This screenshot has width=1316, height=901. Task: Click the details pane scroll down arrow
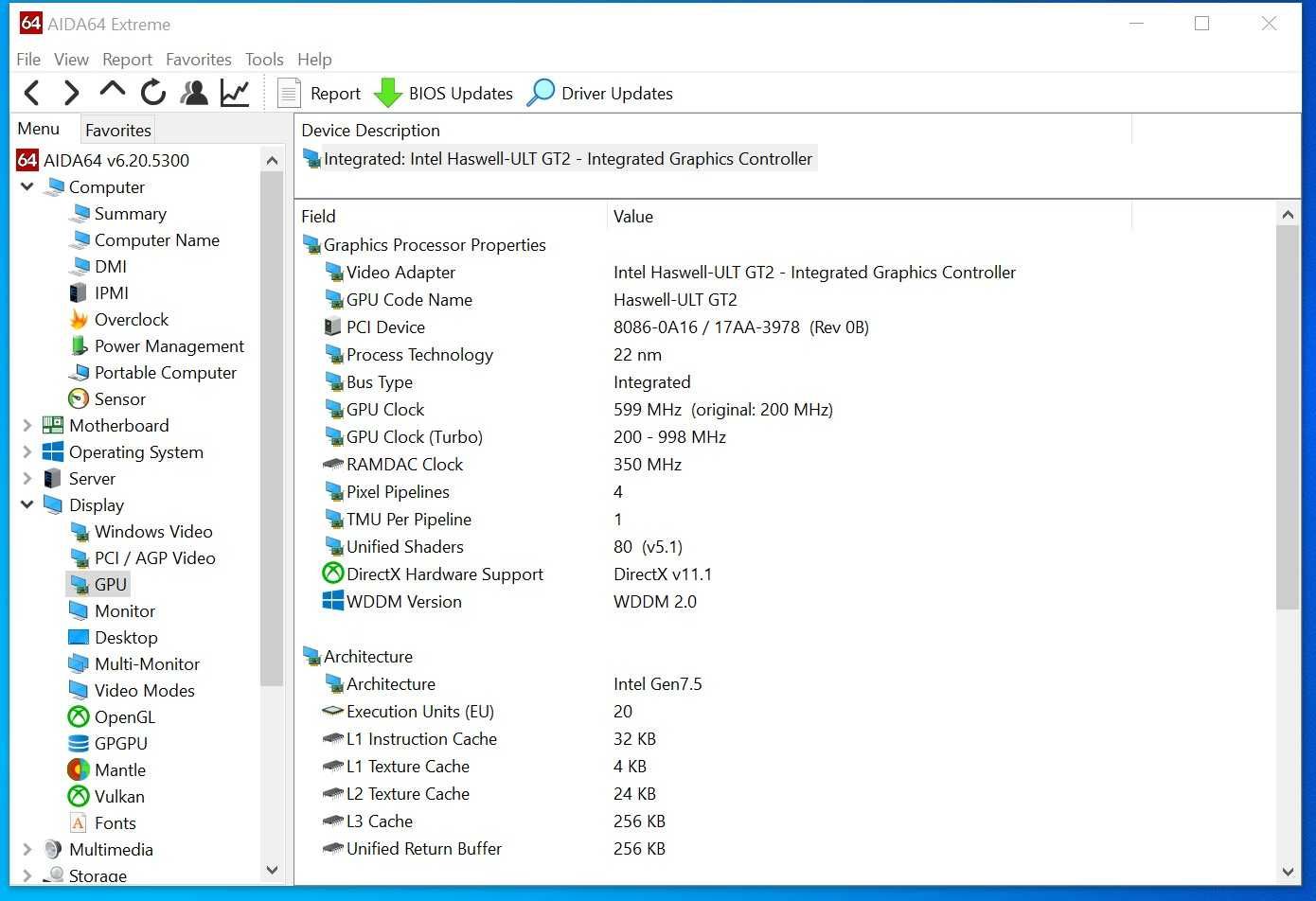pyautogui.click(x=1288, y=872)
